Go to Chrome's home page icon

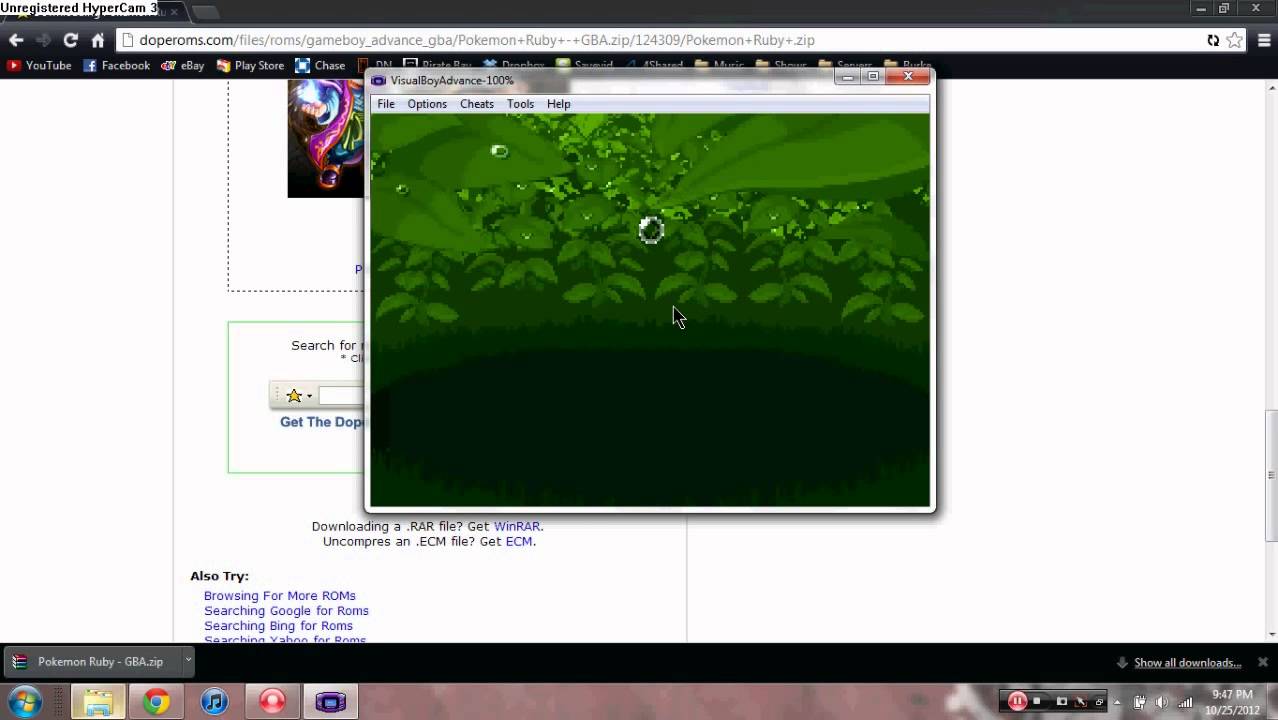[x=97, y=40]
